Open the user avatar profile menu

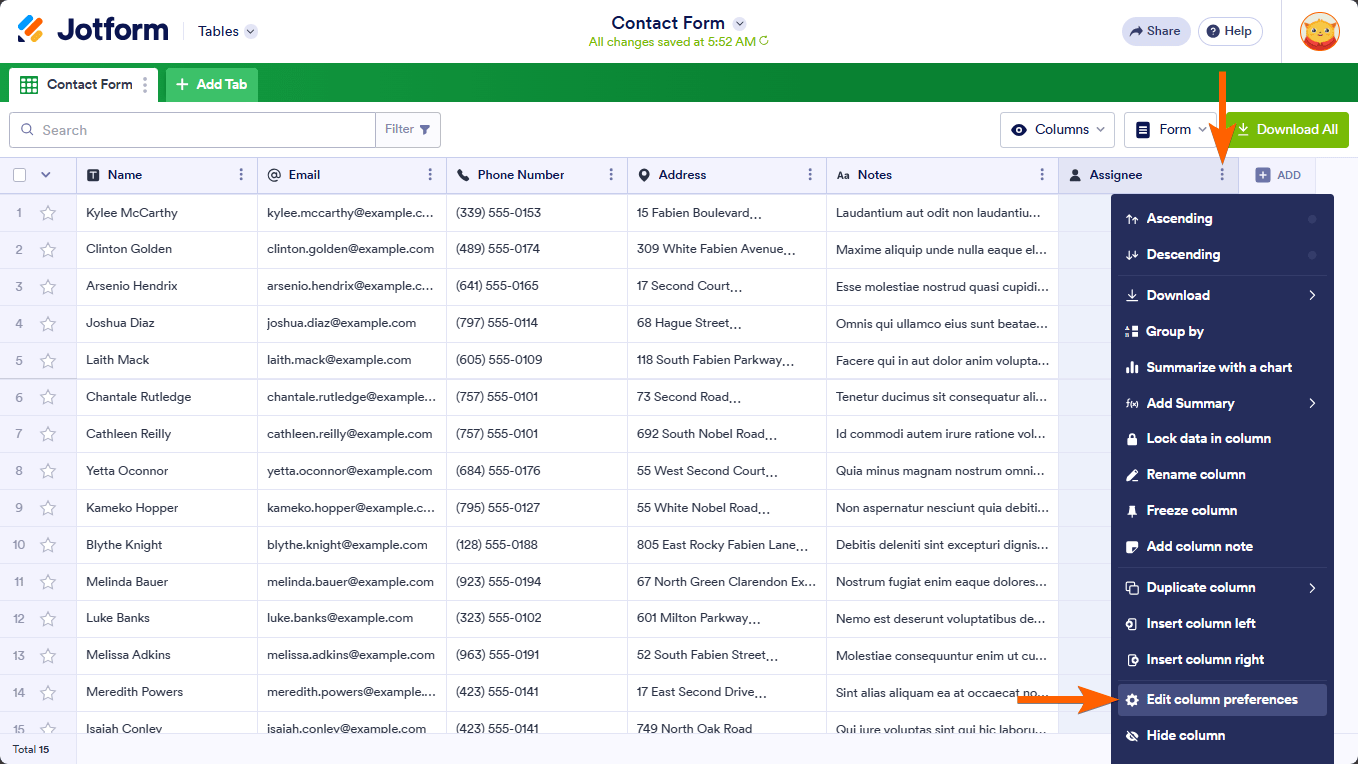coord(1319,31)
